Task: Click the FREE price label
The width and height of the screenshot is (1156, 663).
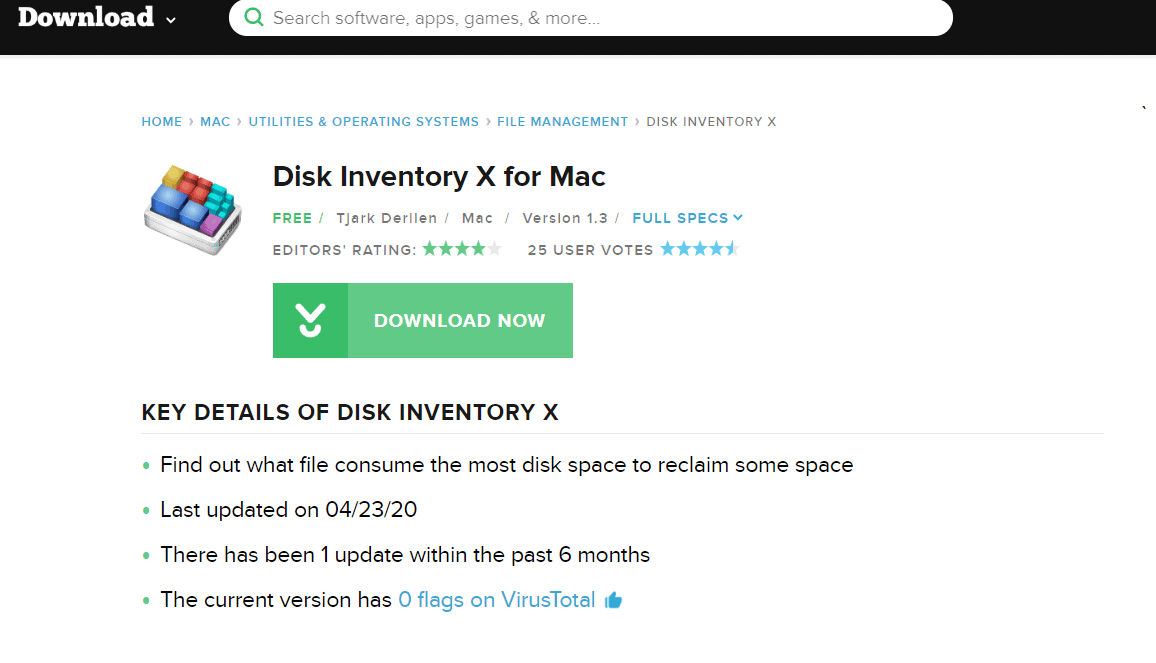Action: (x=292, y=218)
